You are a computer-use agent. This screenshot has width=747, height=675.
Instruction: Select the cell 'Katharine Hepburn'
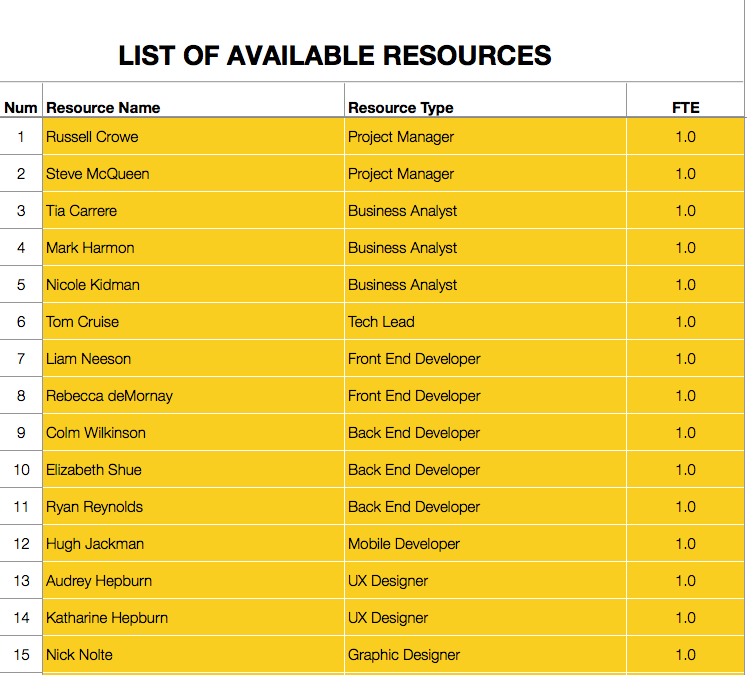193,618
